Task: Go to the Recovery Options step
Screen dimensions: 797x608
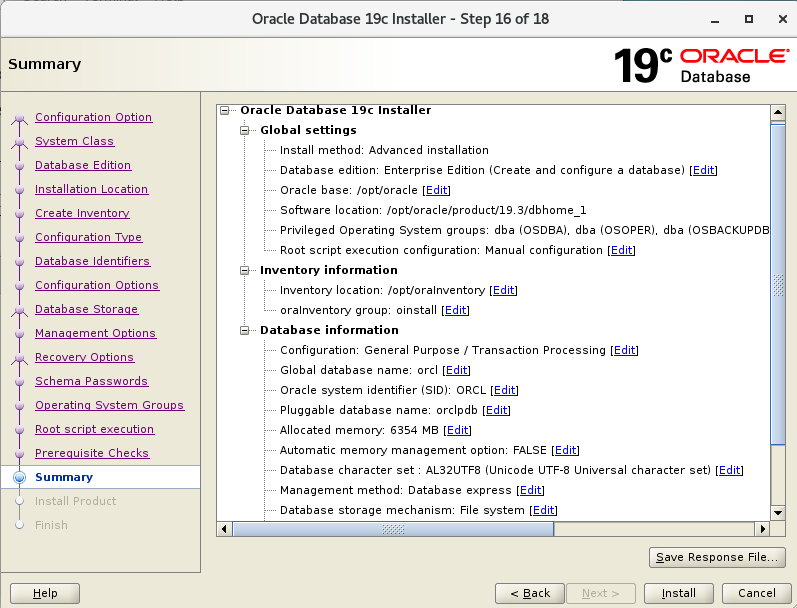Action: point(84,357)
